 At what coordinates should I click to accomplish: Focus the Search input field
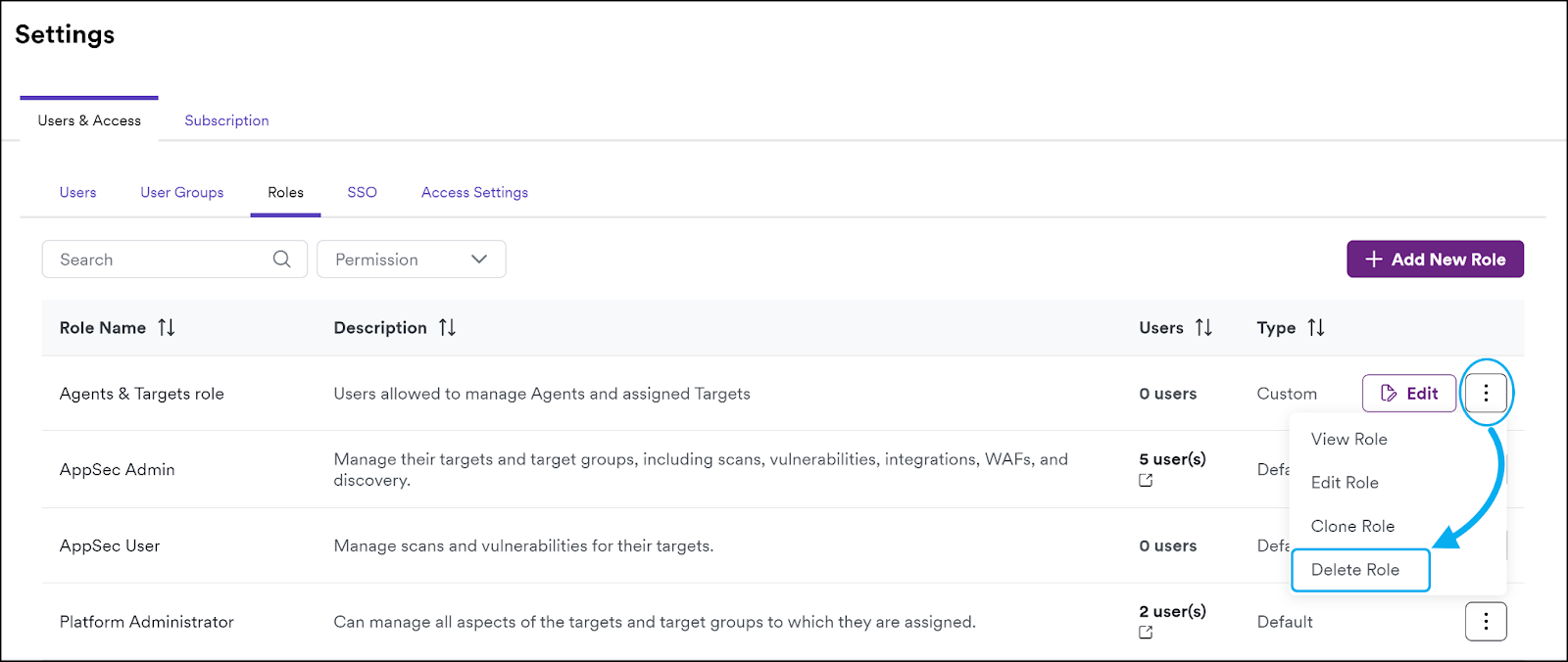click(x=174, y=260)
